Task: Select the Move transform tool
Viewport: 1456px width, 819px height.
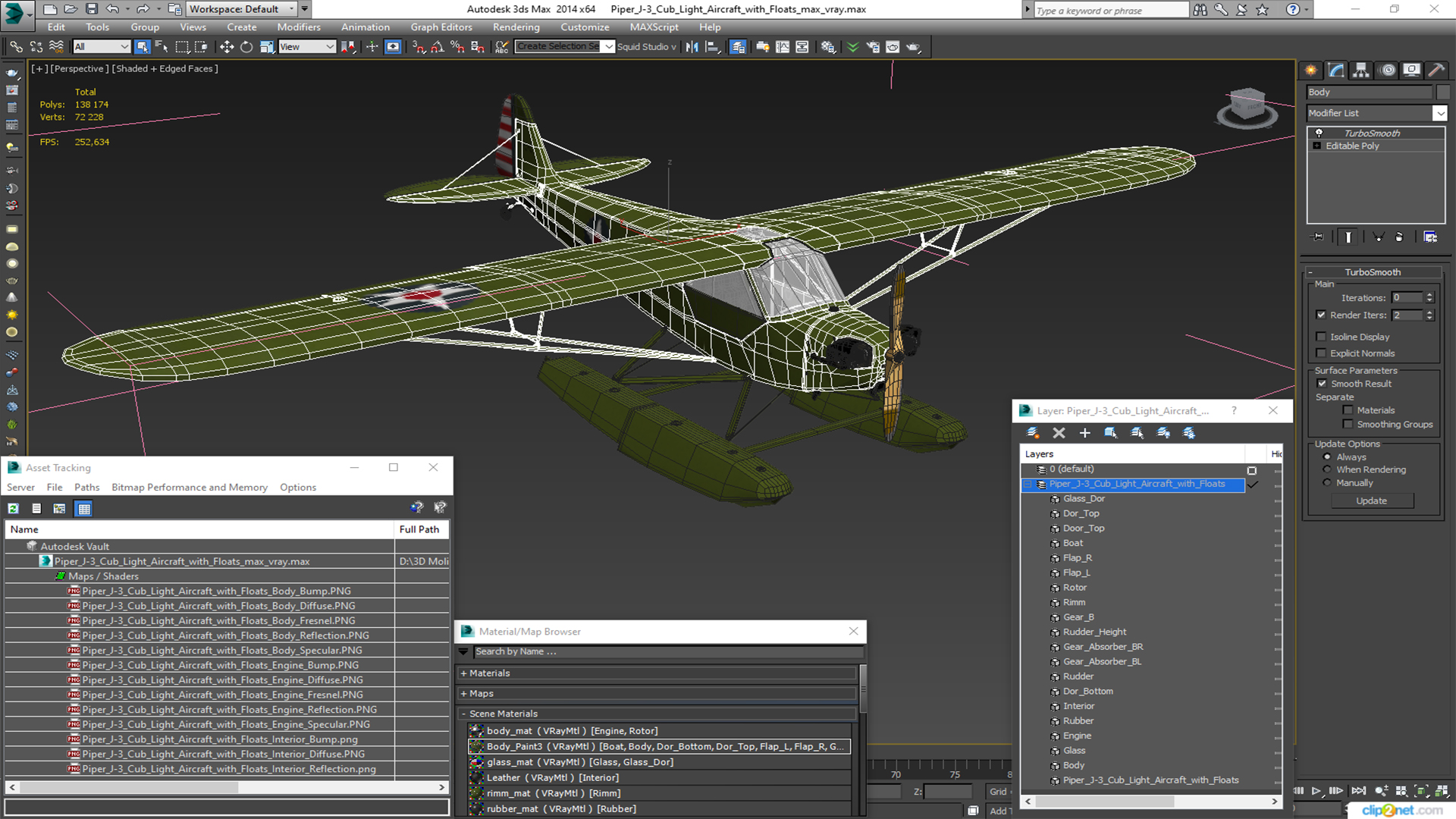Action: (x=226, y=47)
